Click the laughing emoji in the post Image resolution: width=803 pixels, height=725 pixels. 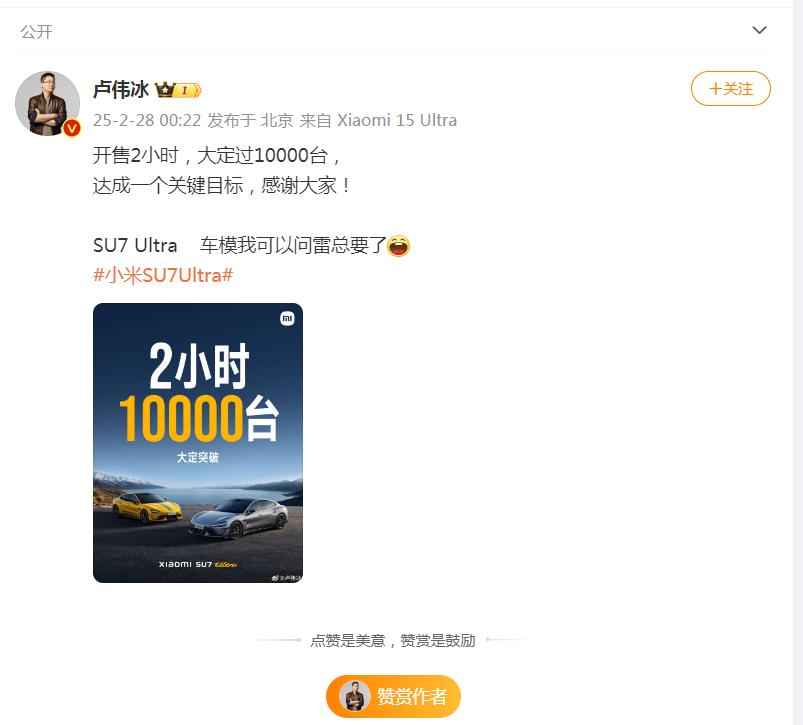coord(398,245)
